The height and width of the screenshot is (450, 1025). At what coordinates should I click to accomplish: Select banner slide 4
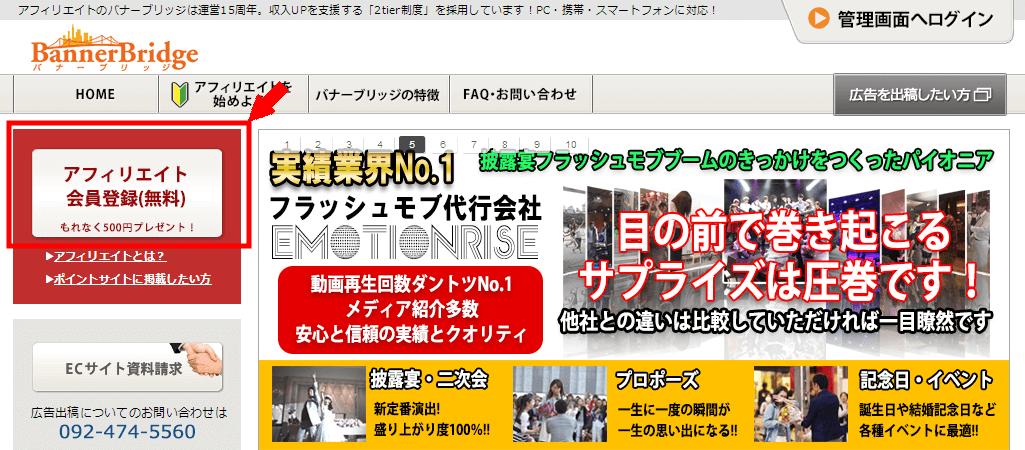click(380, 144)
